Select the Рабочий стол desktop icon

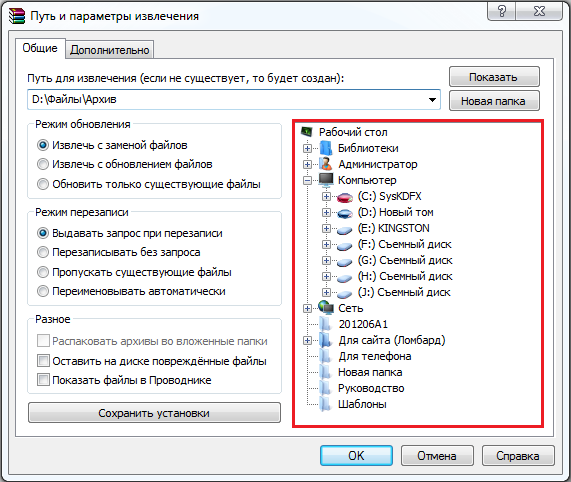pyautogui.click(x=307, y=131)
